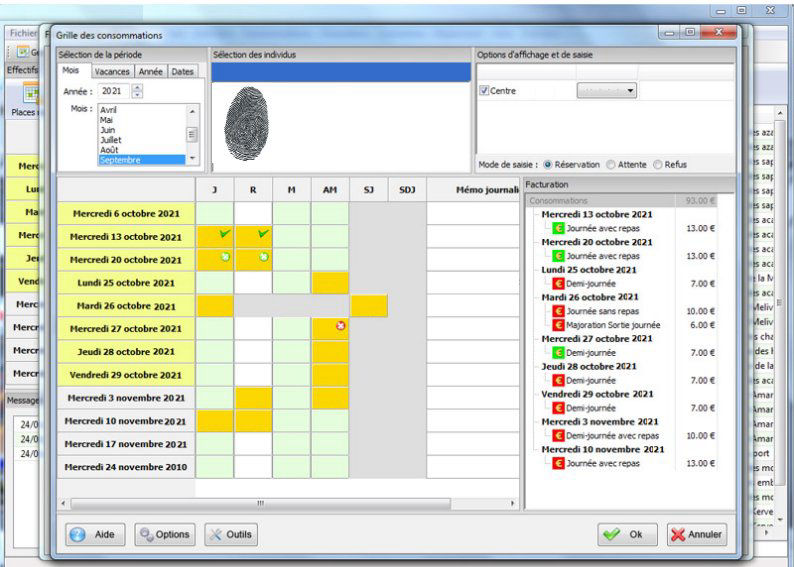Click the fingerprint individual image

(x=247, y=123)
